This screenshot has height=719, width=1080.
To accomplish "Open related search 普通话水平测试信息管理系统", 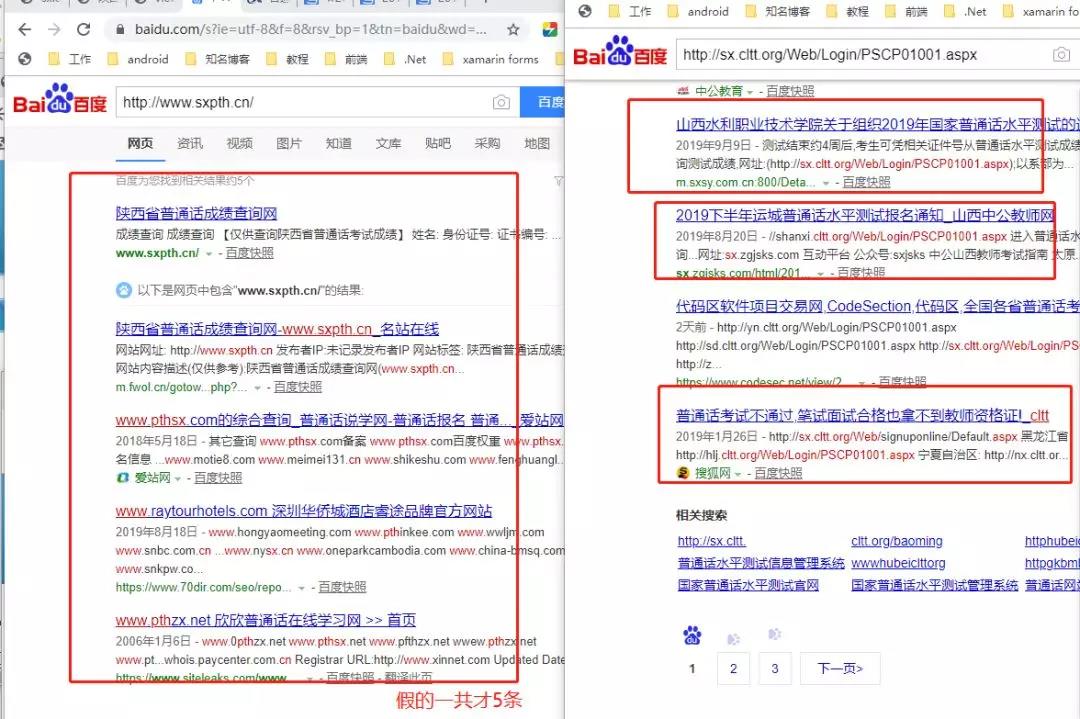I will pyautogui.click(x=761, y=563).
